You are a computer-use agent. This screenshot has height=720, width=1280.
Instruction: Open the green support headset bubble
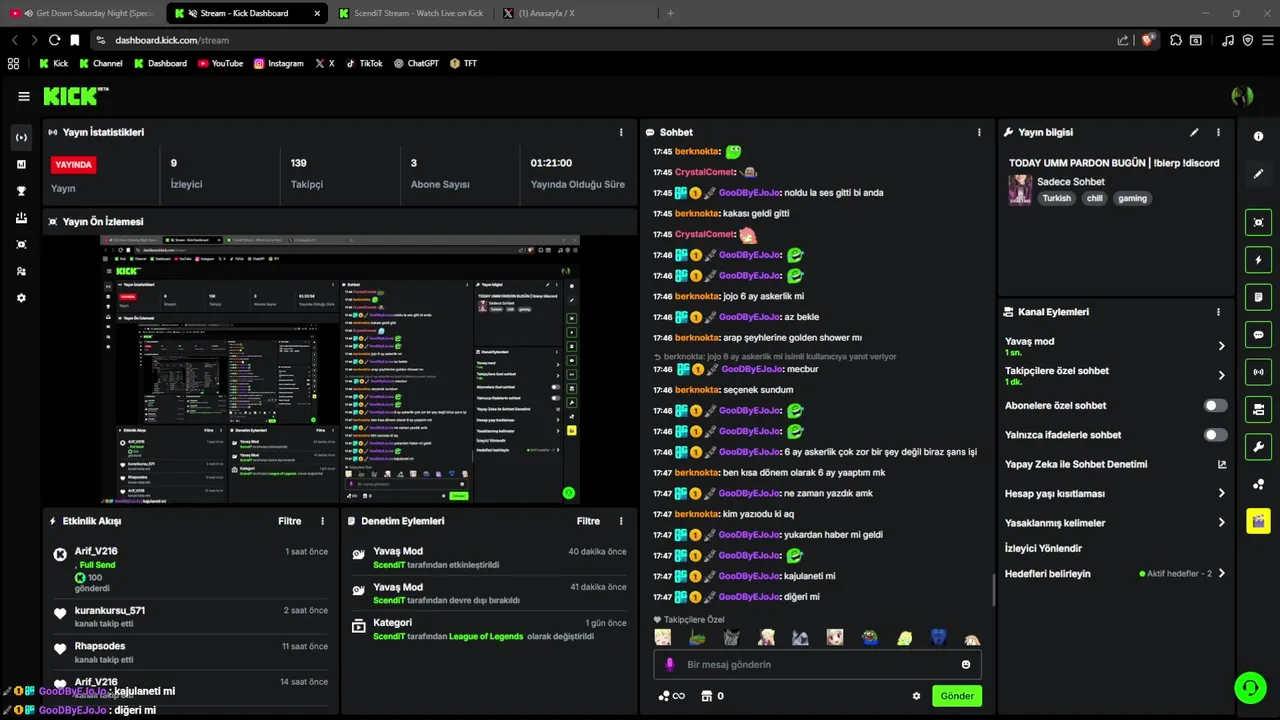[1250, 687]
